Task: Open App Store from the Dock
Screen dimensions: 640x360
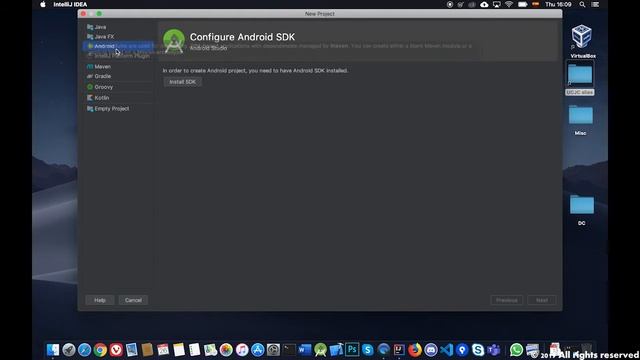Action: (x=258, y=350)
